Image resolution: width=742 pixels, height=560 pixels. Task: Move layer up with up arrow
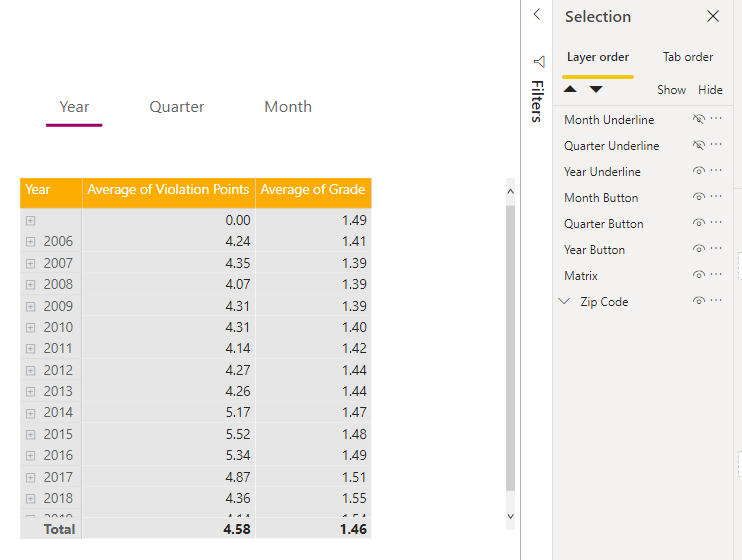pos(570,89)
